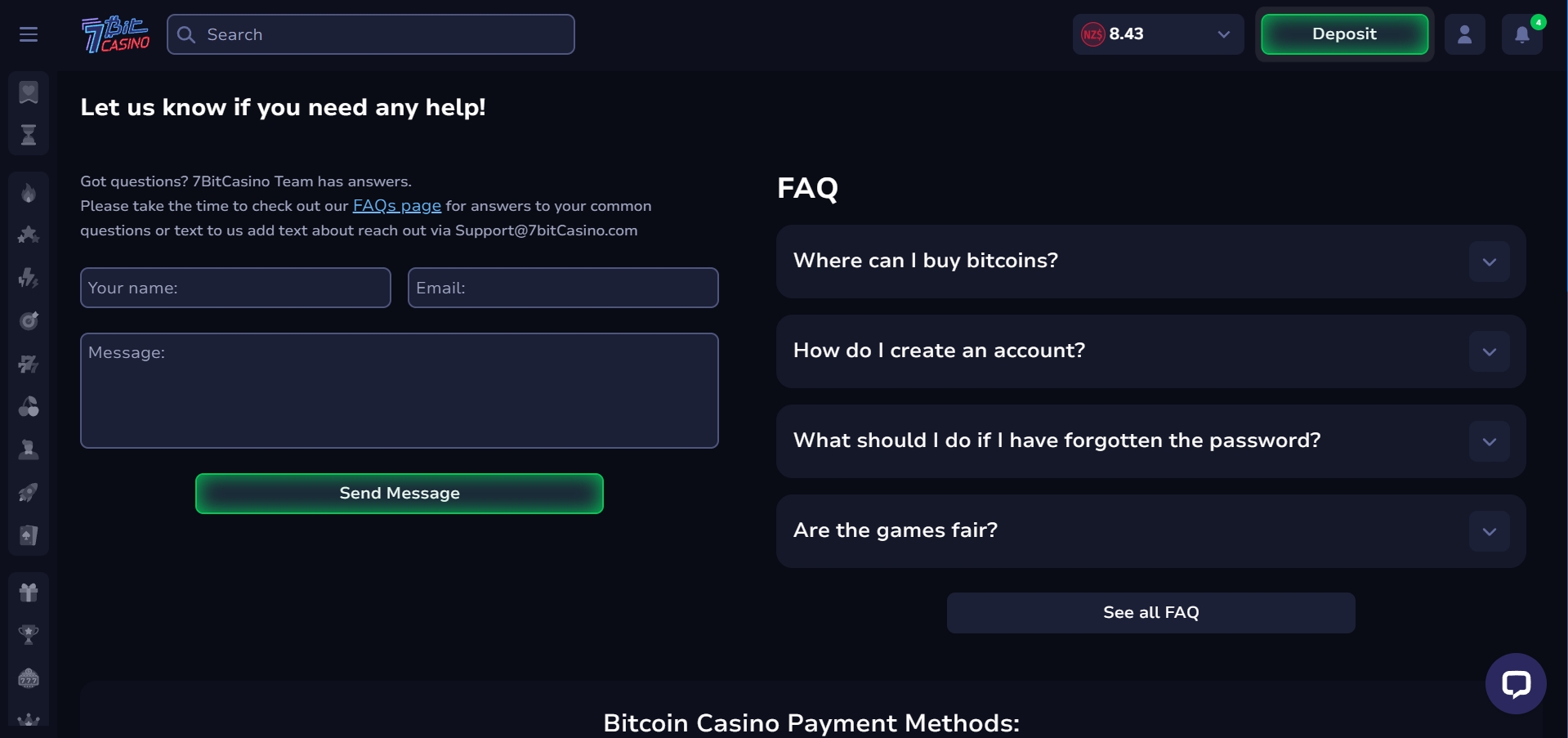The width and height of the screenshot is (1568, 738).
Task: Open the rocket games sidebar icon
Action: pos(29,492)
